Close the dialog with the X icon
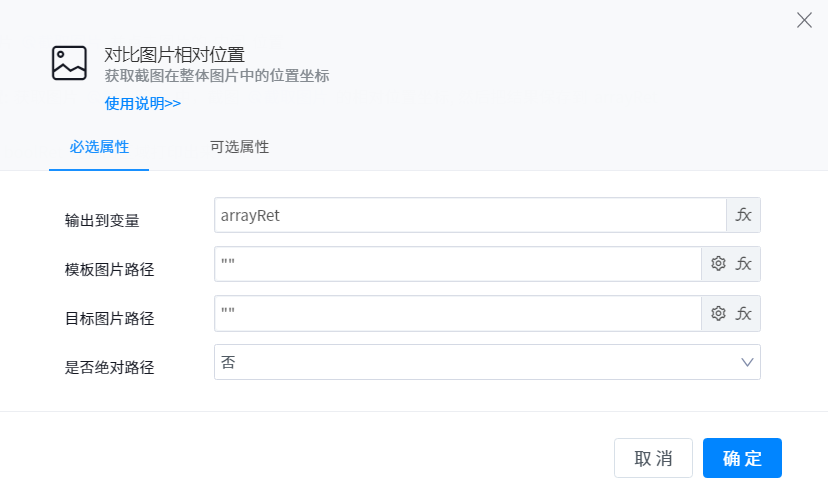 (804, 20)
